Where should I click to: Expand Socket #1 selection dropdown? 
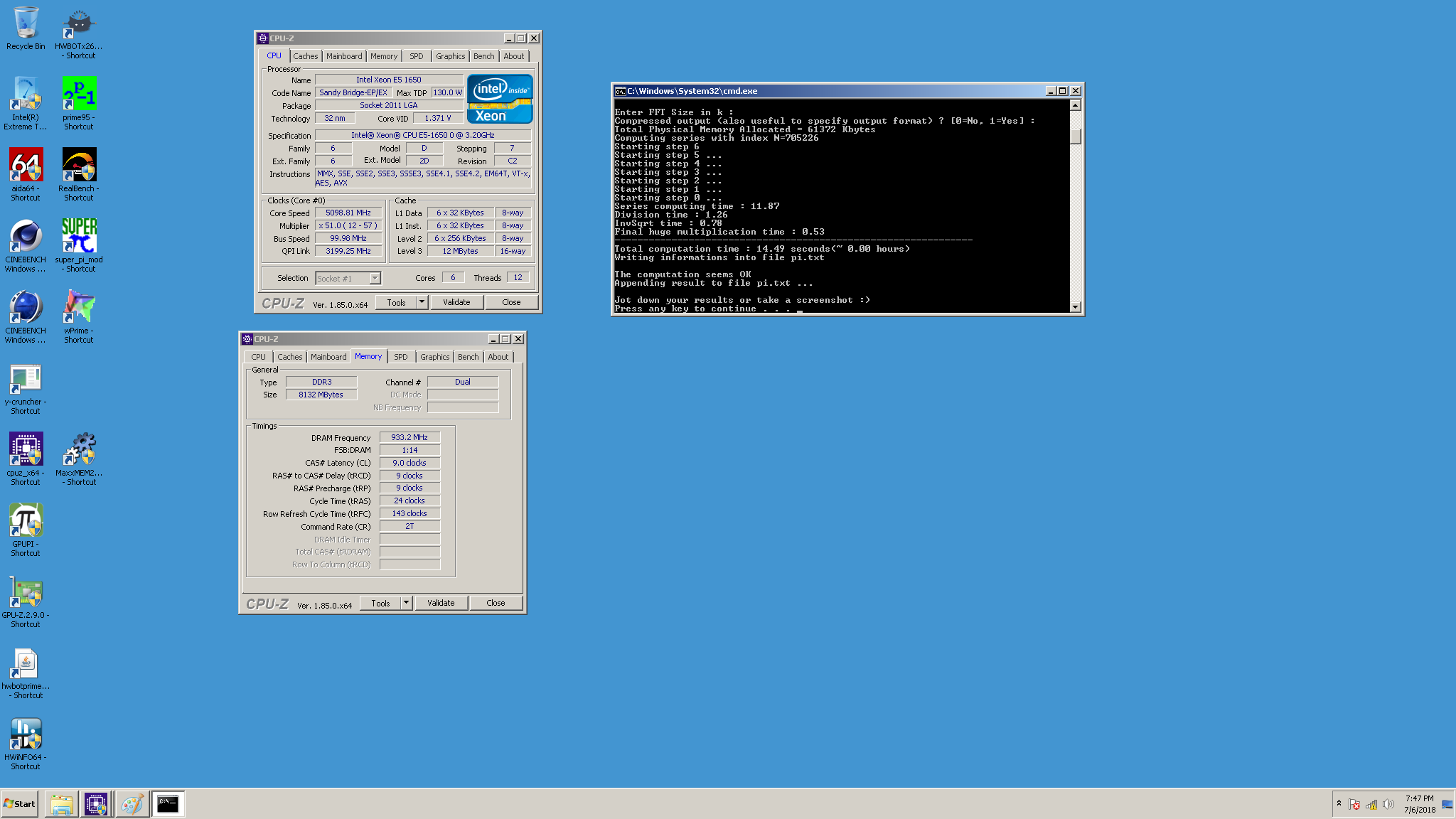point(375,279)
